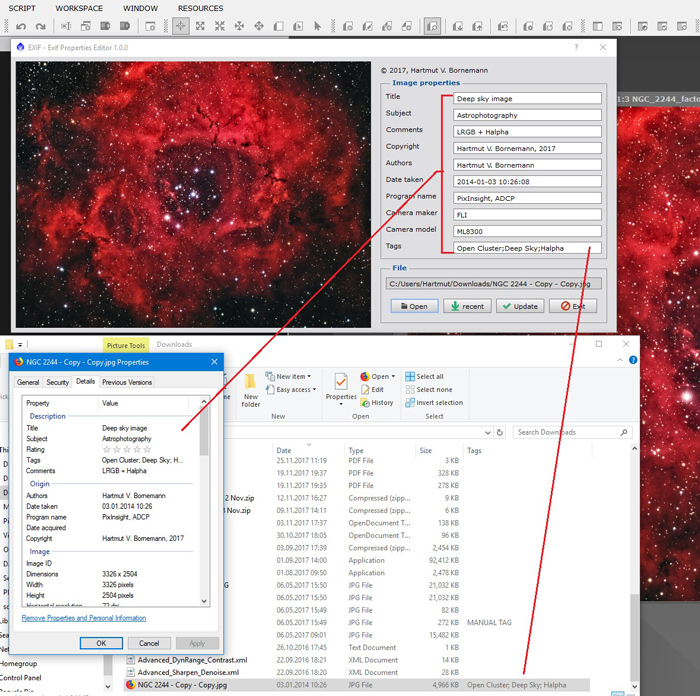The width and height of the screenshot is (700, 696).
Task: Click scroll-down arrow in Properties details list
Action: 204,601
